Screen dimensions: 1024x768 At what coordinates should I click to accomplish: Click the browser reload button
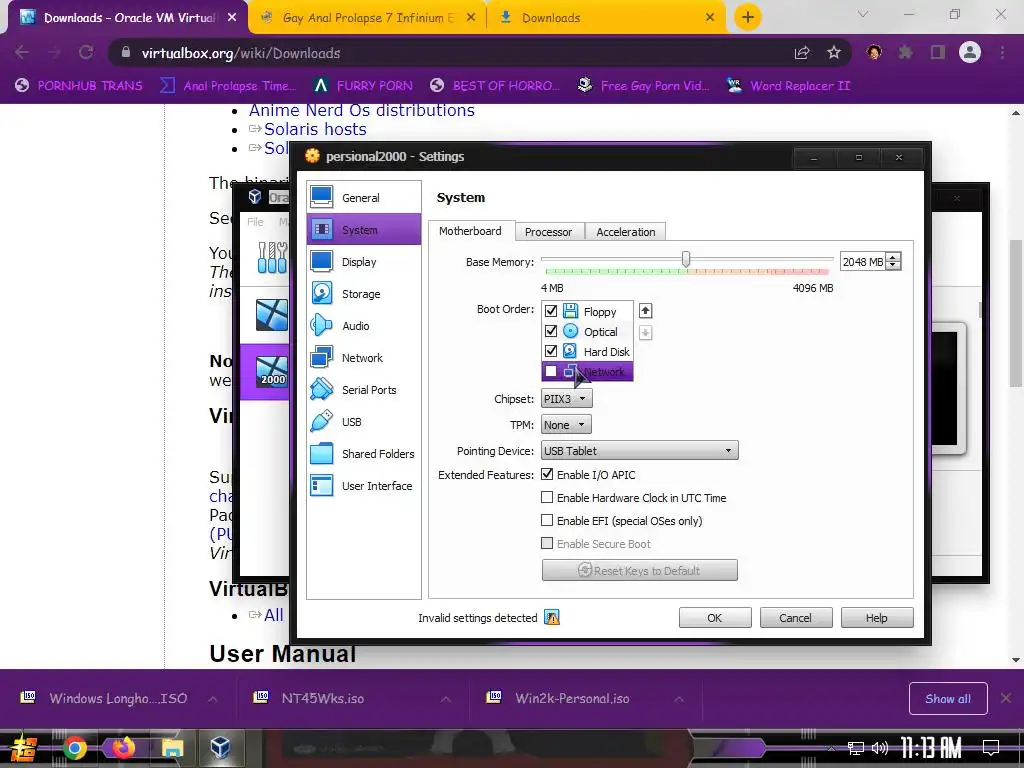click(x=86, y=53)
